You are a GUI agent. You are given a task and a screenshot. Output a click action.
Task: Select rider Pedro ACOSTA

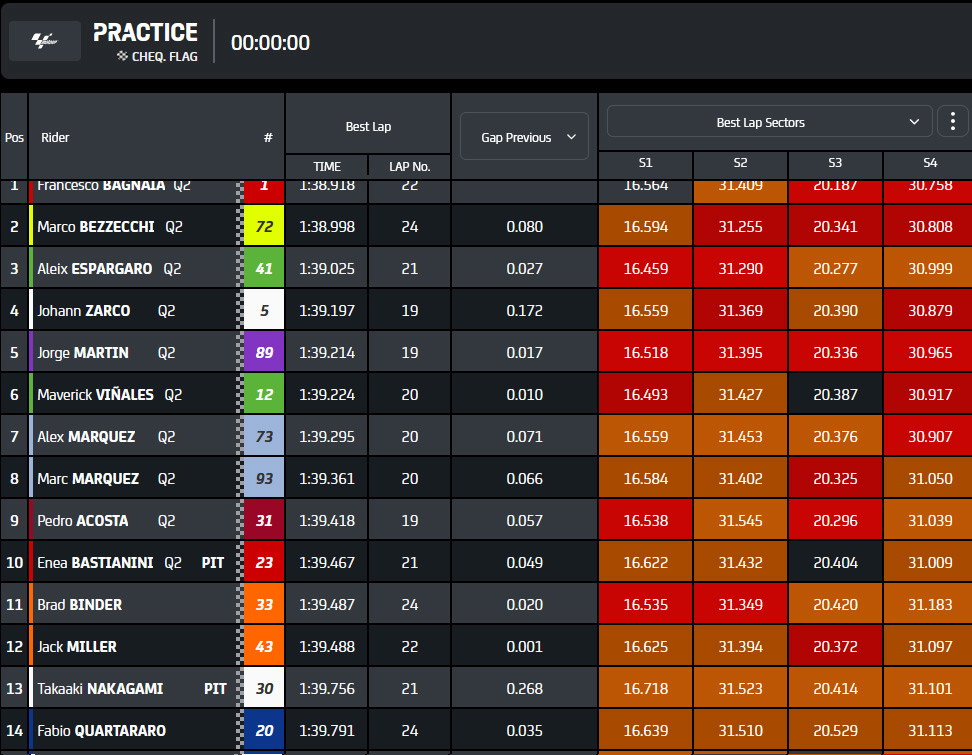83,521
